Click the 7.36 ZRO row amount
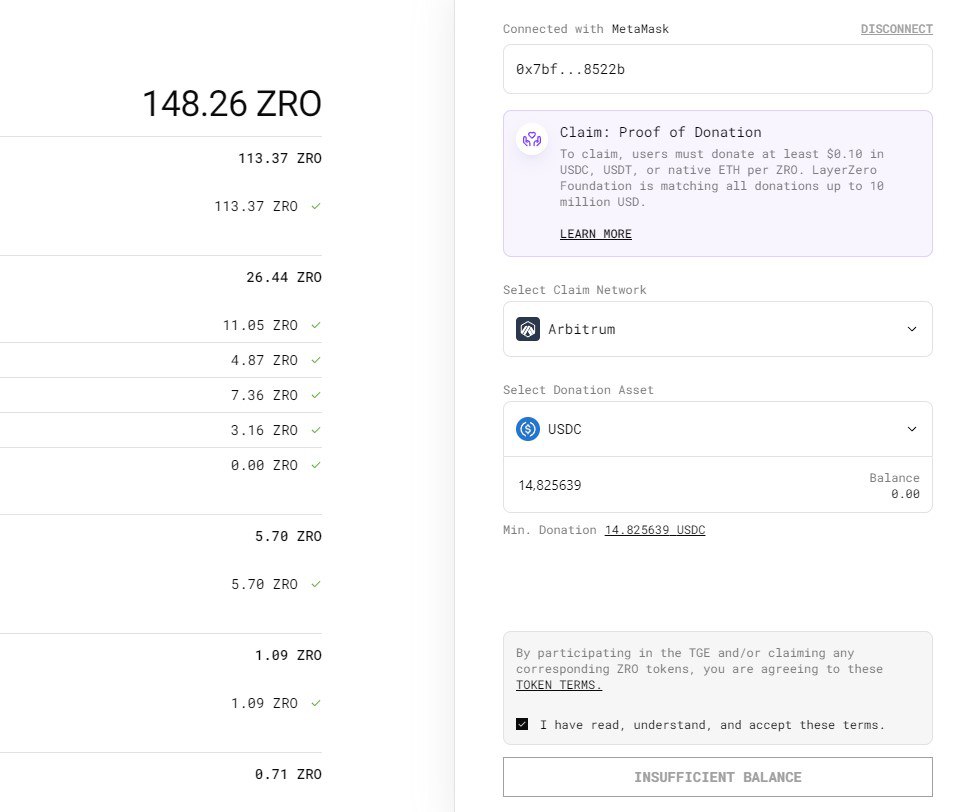Screen dimensions: 967x812 264,395
